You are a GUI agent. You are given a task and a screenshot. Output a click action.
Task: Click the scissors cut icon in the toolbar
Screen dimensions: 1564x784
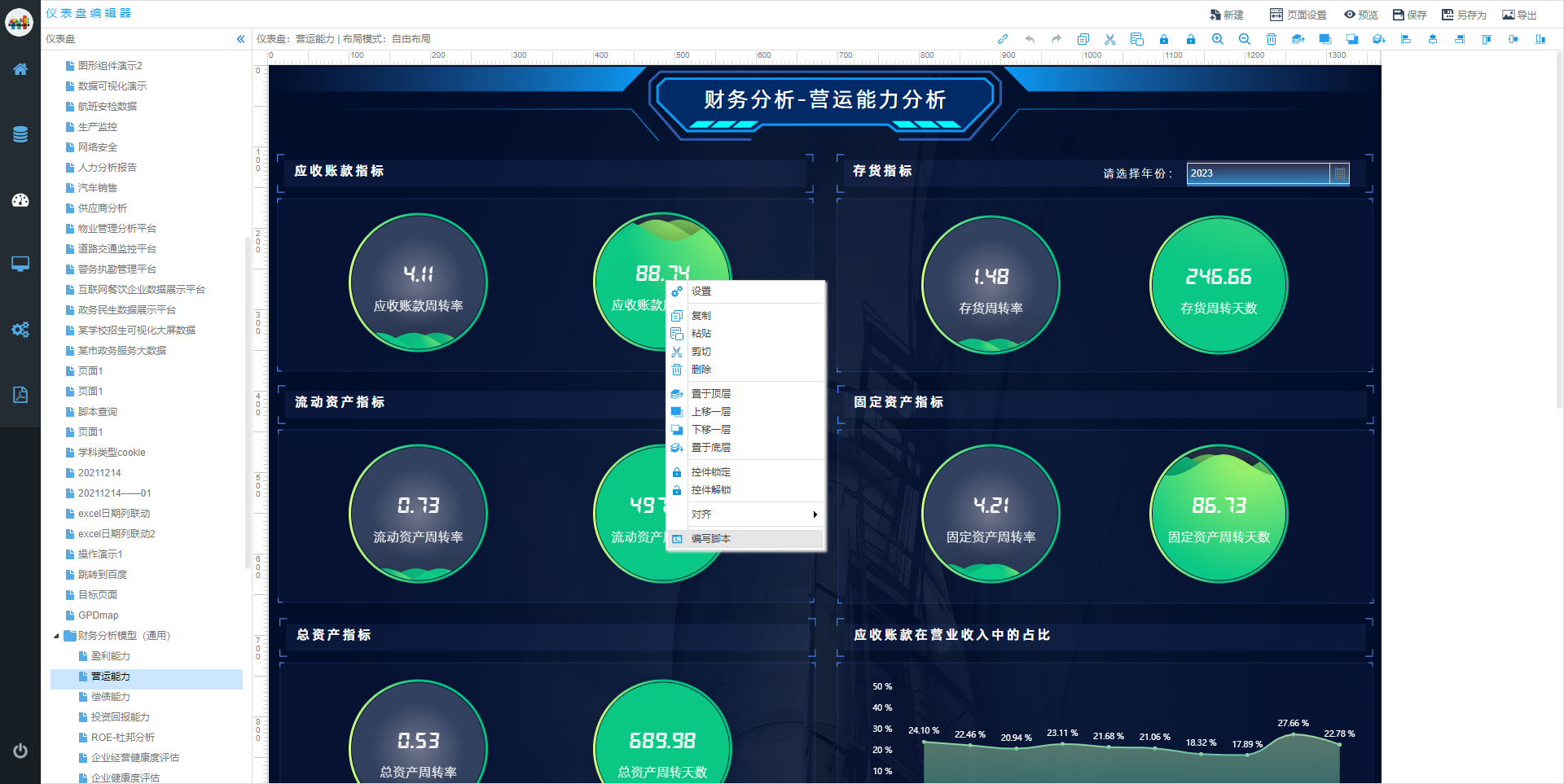(1110, 39)
